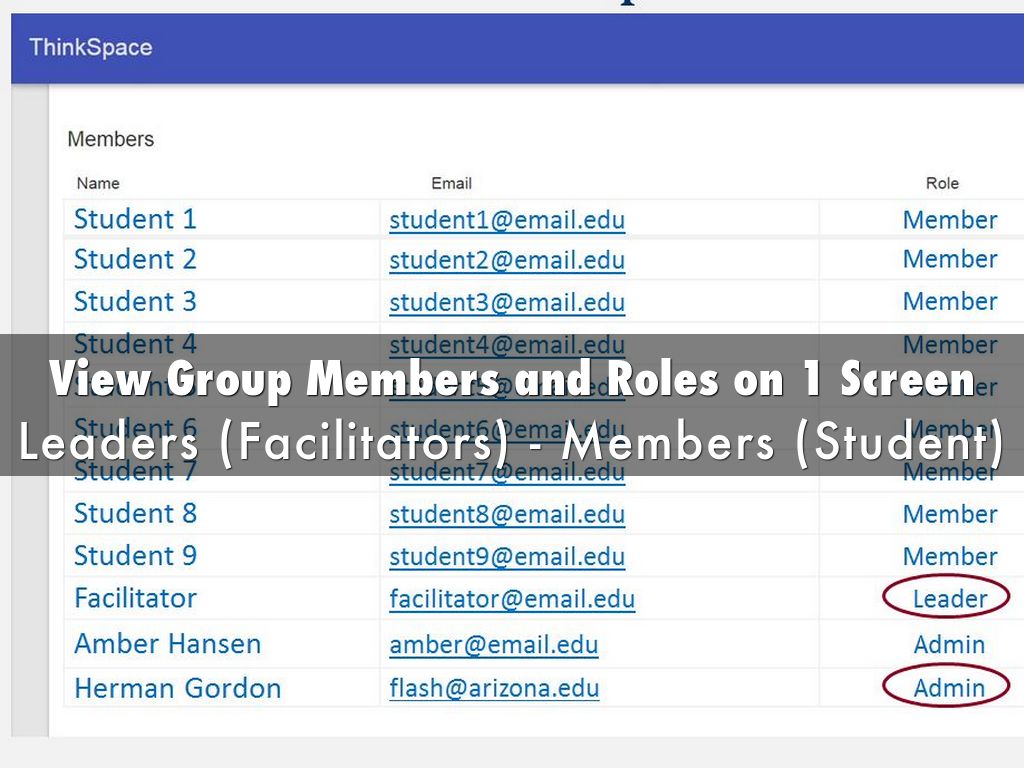1024x768 pixels.
Task: Click the circled Leader role
Action: [x=949, y=599]
